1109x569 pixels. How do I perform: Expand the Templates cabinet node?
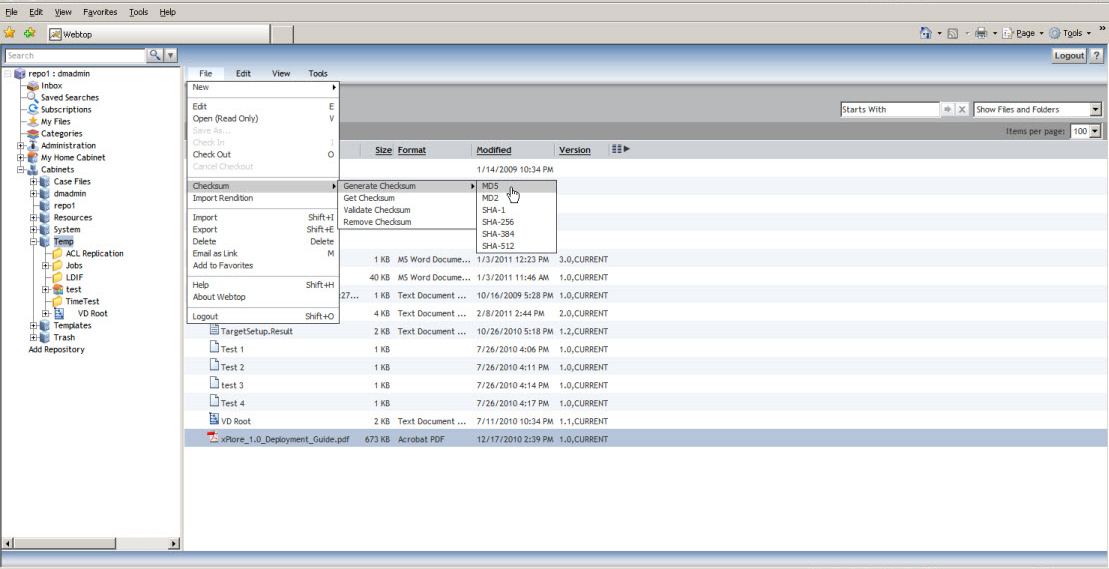coord(33,326)
